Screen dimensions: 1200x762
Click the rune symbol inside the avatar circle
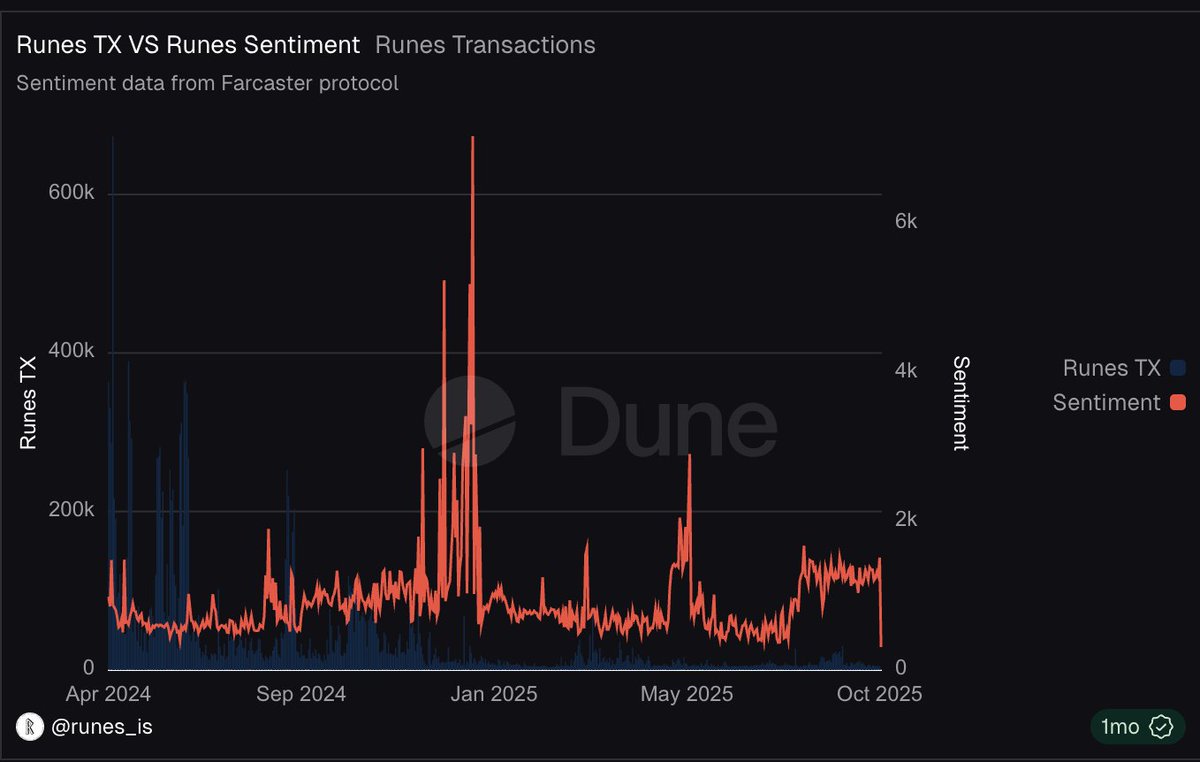(29, 727)
